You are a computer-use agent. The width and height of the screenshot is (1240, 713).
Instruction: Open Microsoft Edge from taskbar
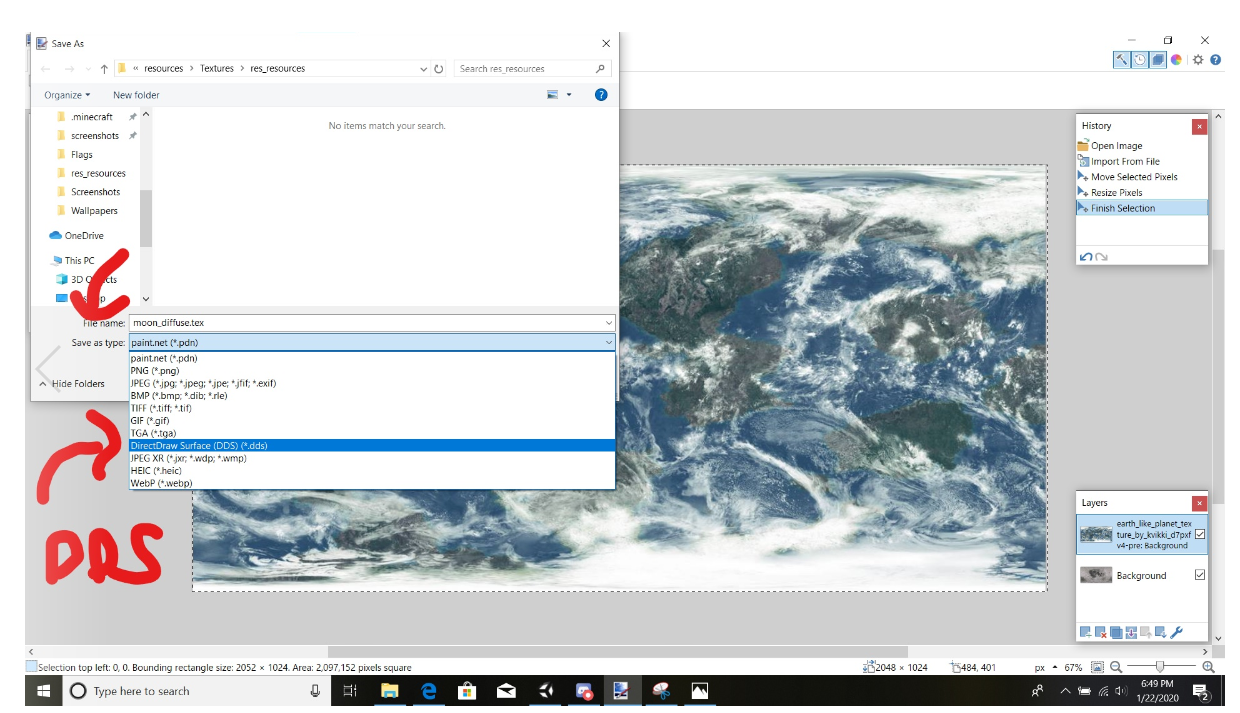(x=428, y=691)
